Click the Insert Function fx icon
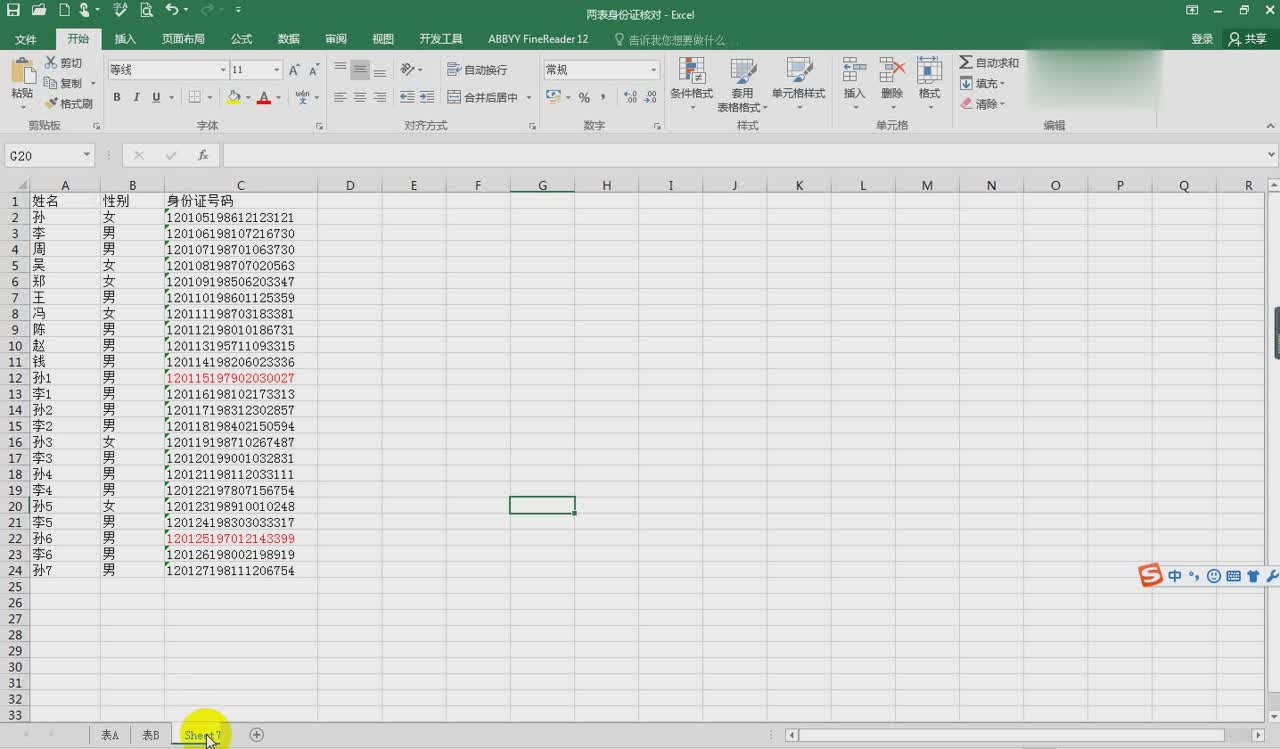 (203, 155)
